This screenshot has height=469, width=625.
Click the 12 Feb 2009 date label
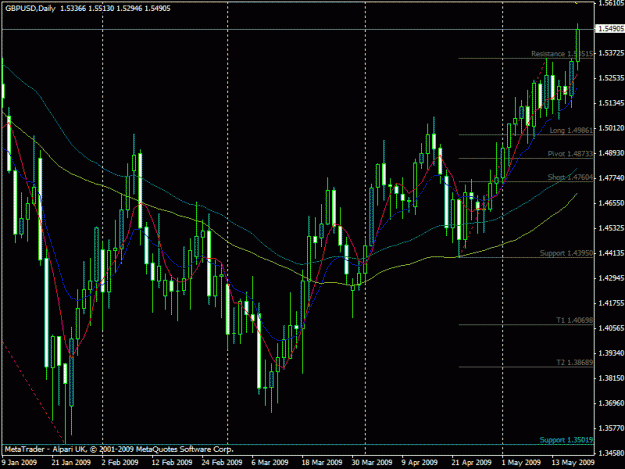pyautogui.click(x=172, y=462)
